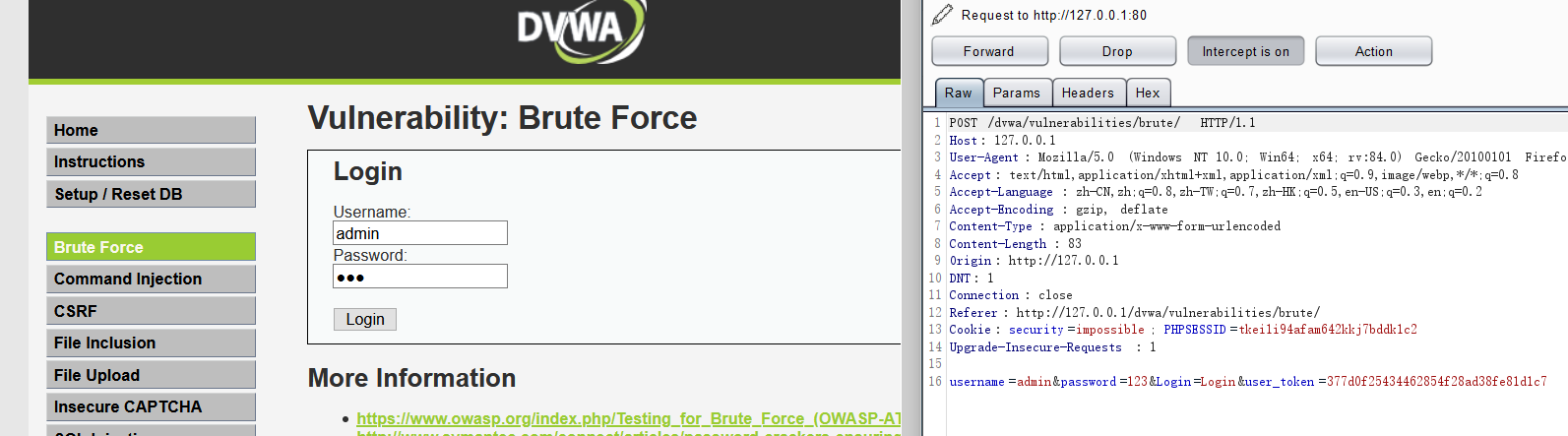The height and width of the screenshot is (436, 1568).
Task: Open the CSRF menu item
Action: pos(151,311)
